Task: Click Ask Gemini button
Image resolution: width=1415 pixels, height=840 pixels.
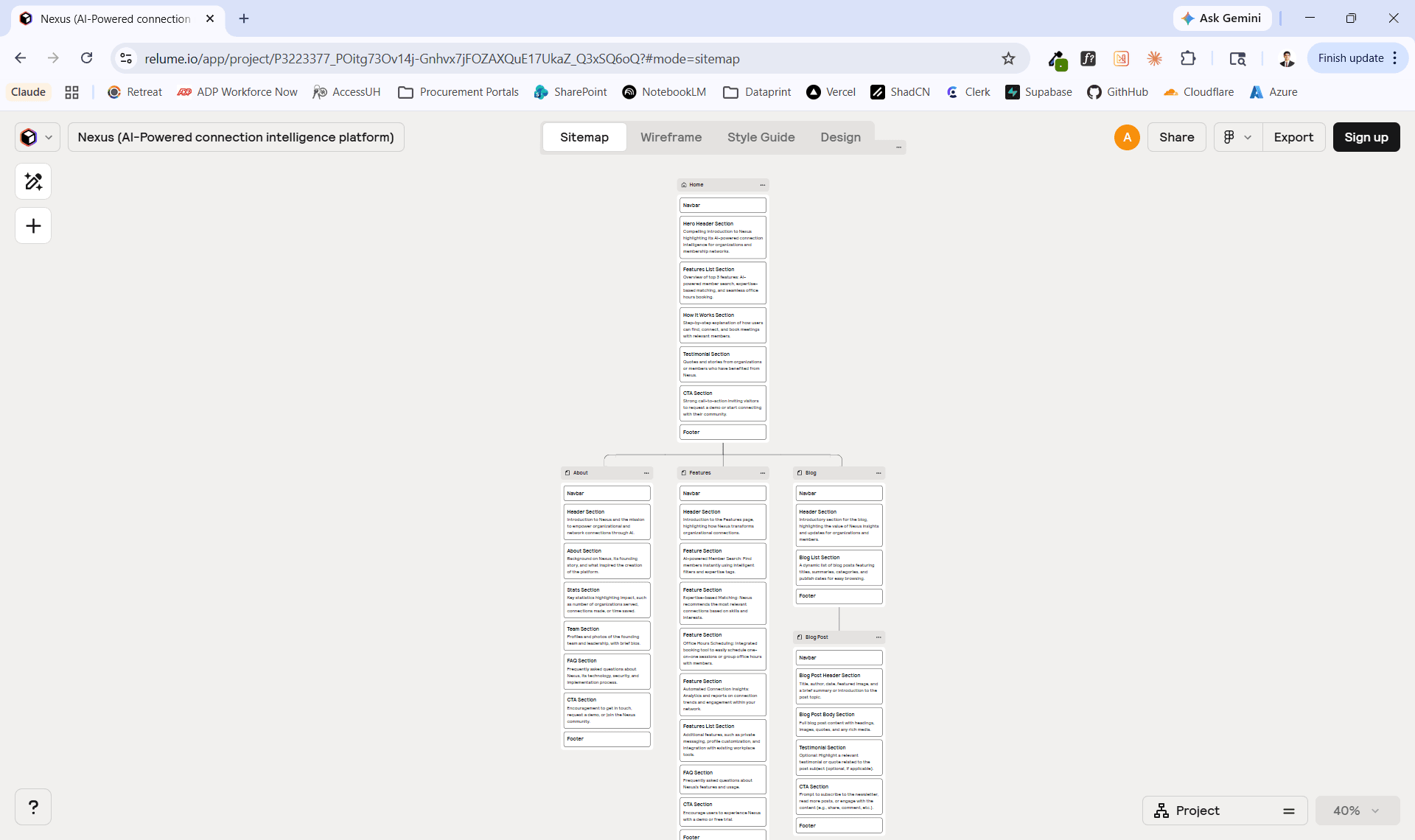Action: (x=1222, y=18)
